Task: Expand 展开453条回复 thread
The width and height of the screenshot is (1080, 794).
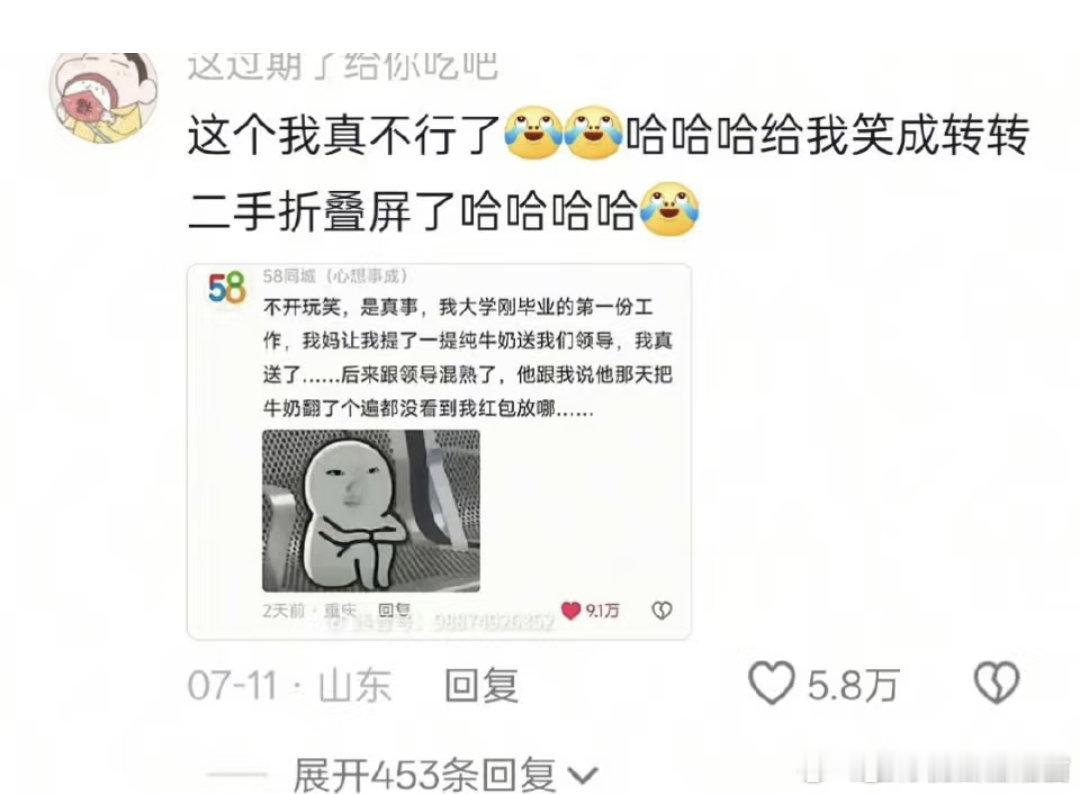Action: pos(444,774)
